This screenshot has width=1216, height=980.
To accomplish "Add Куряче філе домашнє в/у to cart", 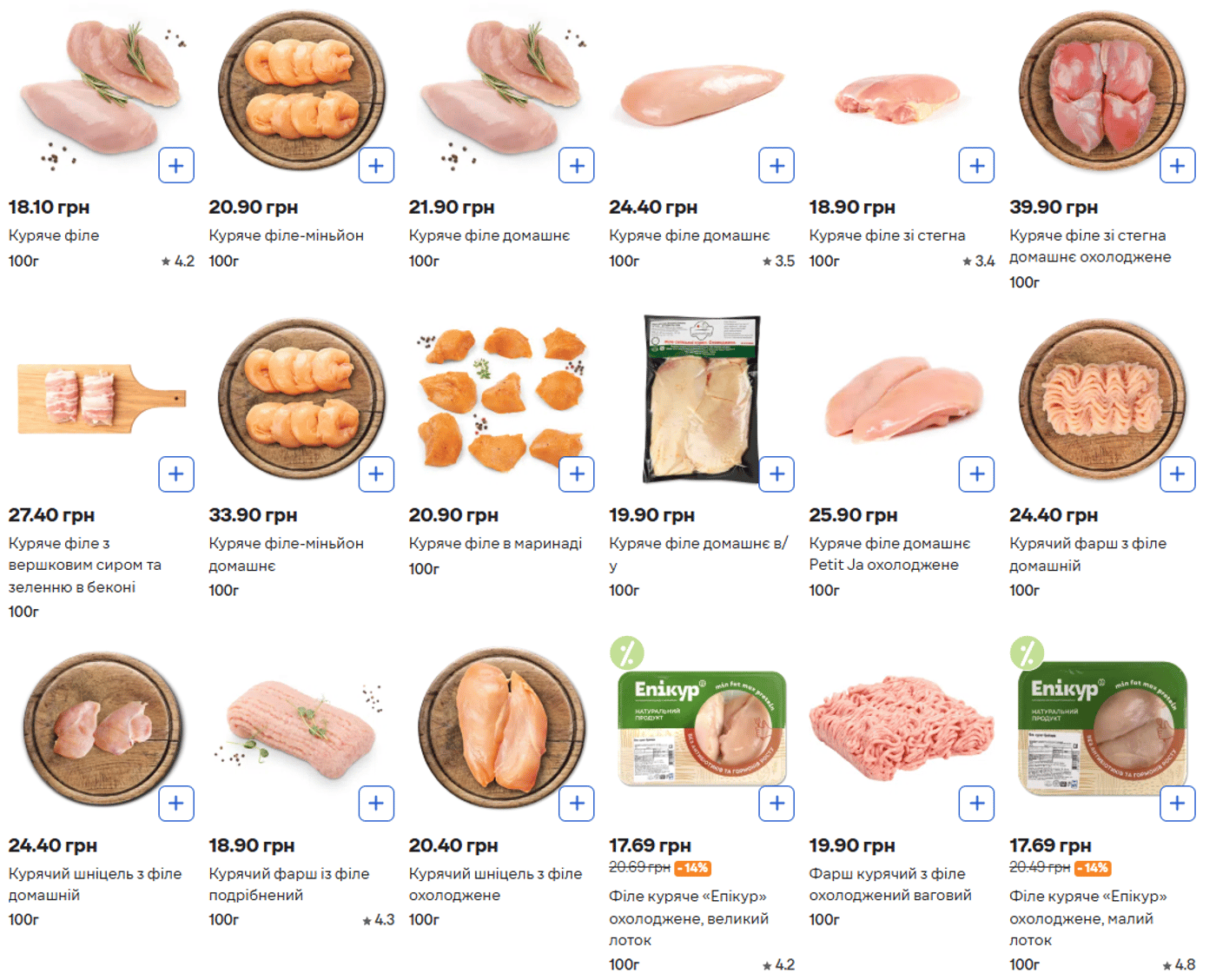I will (777, 474).
